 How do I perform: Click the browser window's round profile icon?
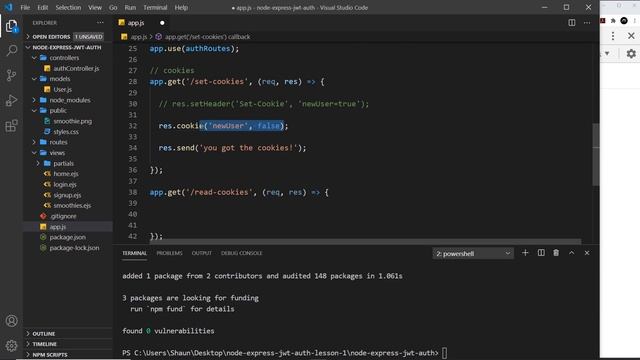point(624,20)
